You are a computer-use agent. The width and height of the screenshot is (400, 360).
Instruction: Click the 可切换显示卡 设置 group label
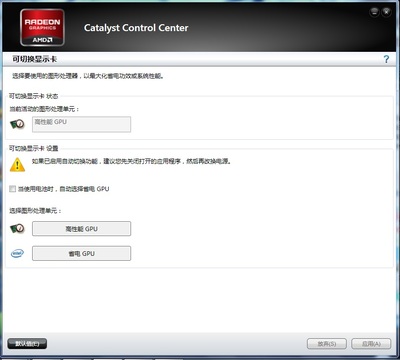coord(33,148)
